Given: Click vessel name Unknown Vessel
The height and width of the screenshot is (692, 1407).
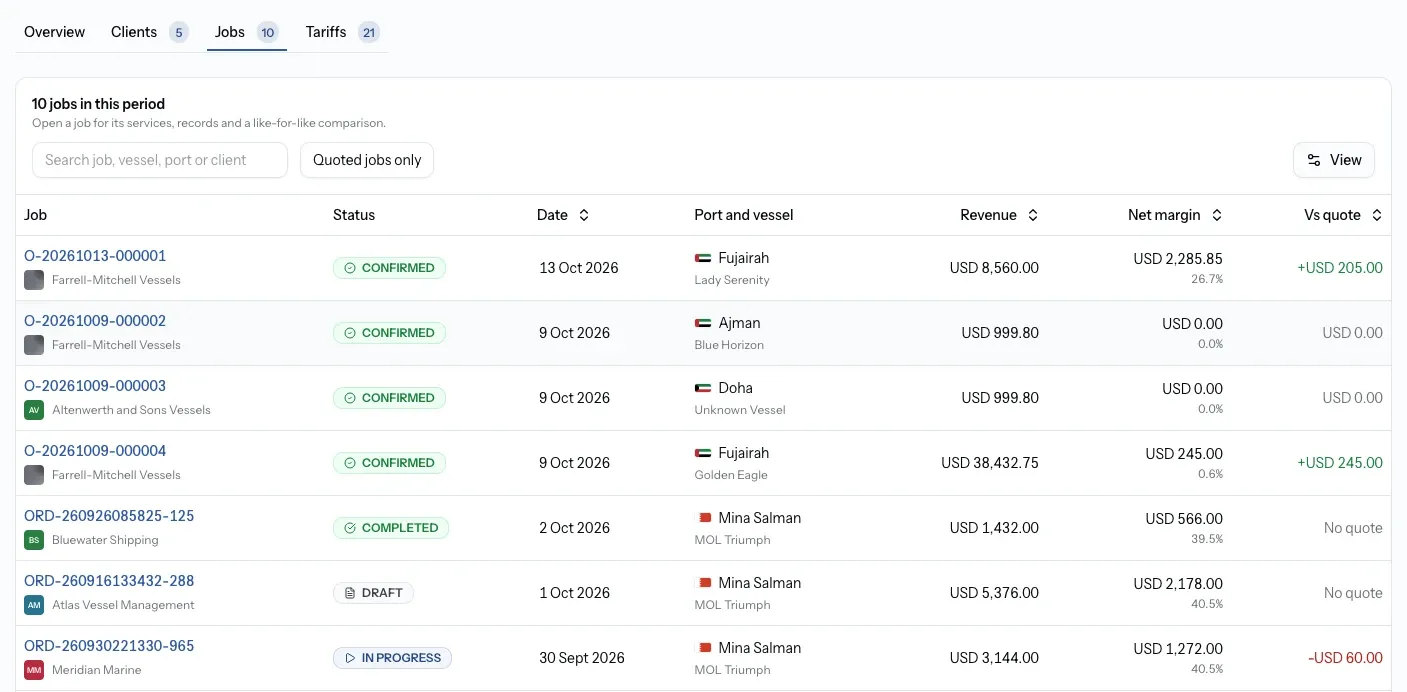Looking at the screenshot, I should (740, 410).
